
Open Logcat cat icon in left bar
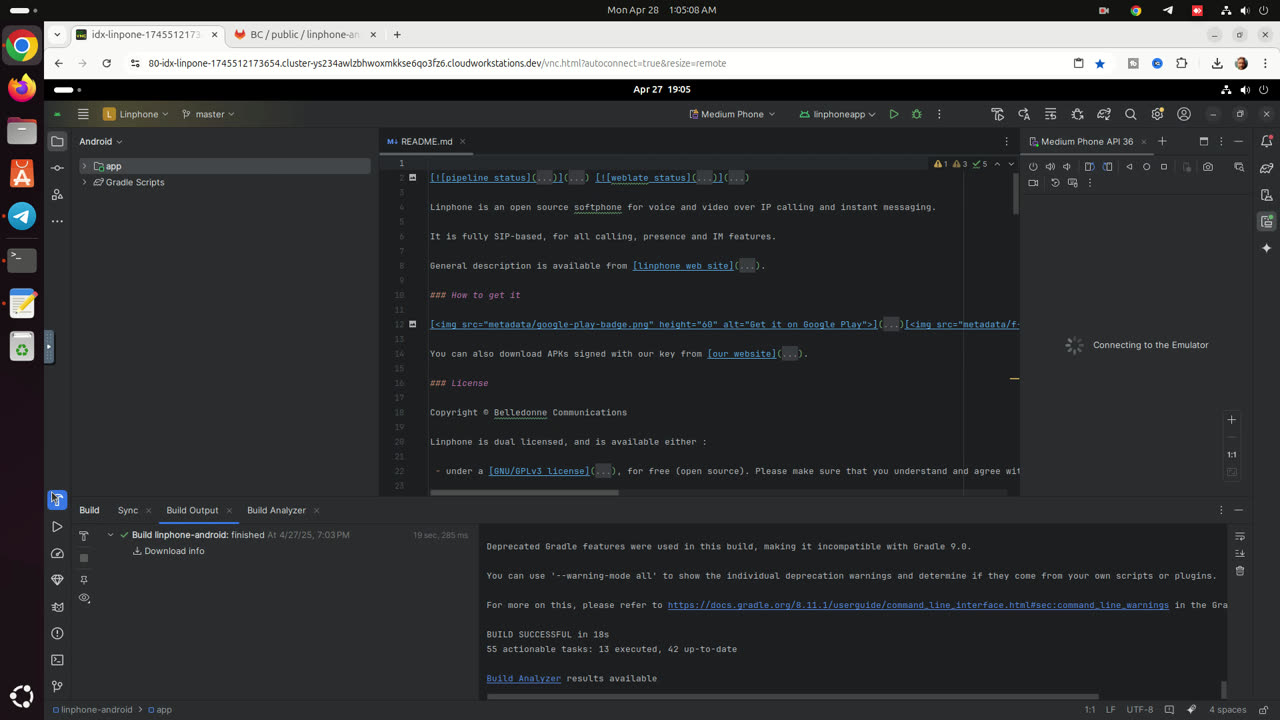pyautogui.click(x=57, y=606)
